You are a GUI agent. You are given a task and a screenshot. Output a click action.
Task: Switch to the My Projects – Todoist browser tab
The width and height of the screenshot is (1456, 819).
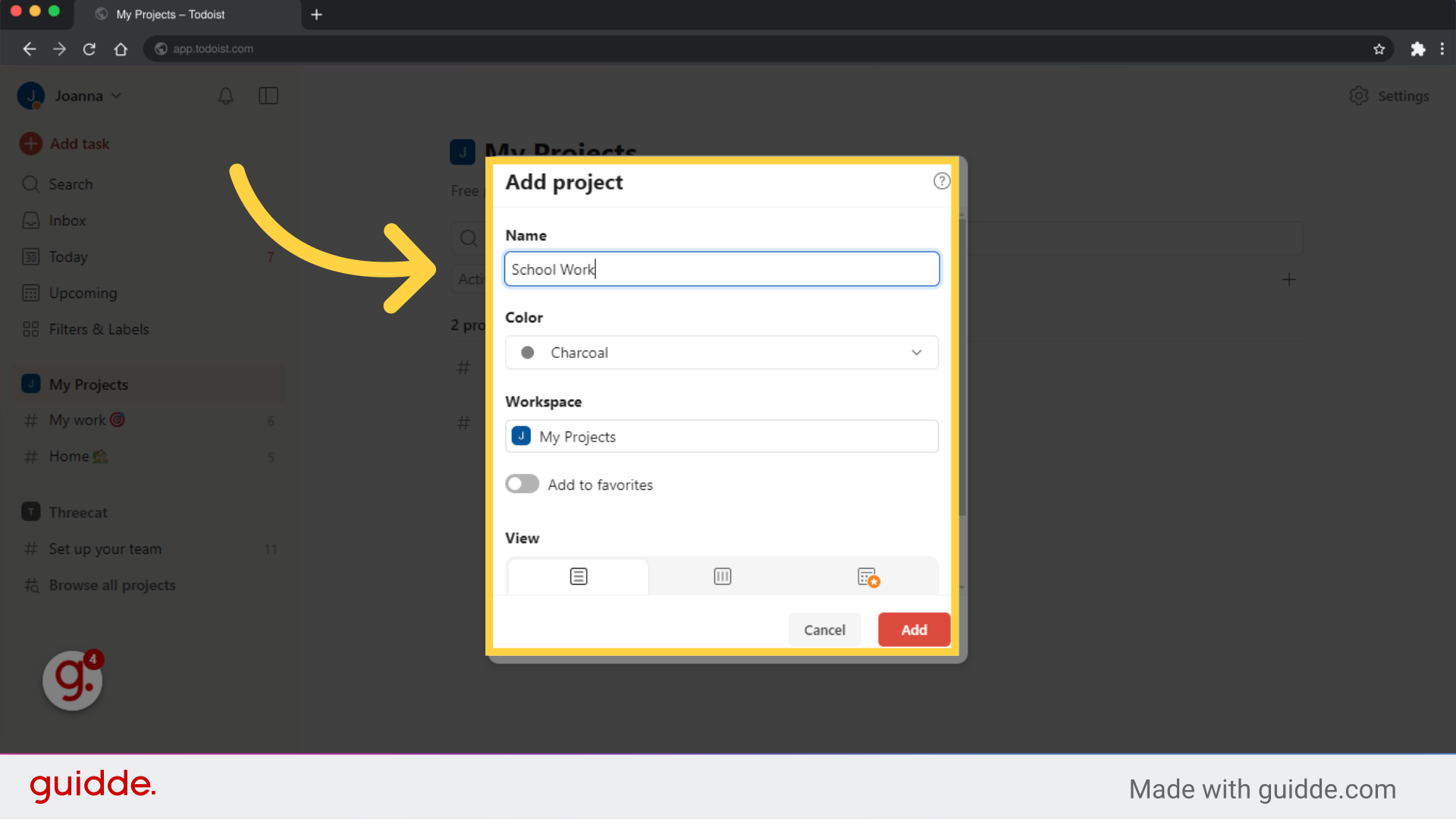pyautogui.click(x=168, y=14)
